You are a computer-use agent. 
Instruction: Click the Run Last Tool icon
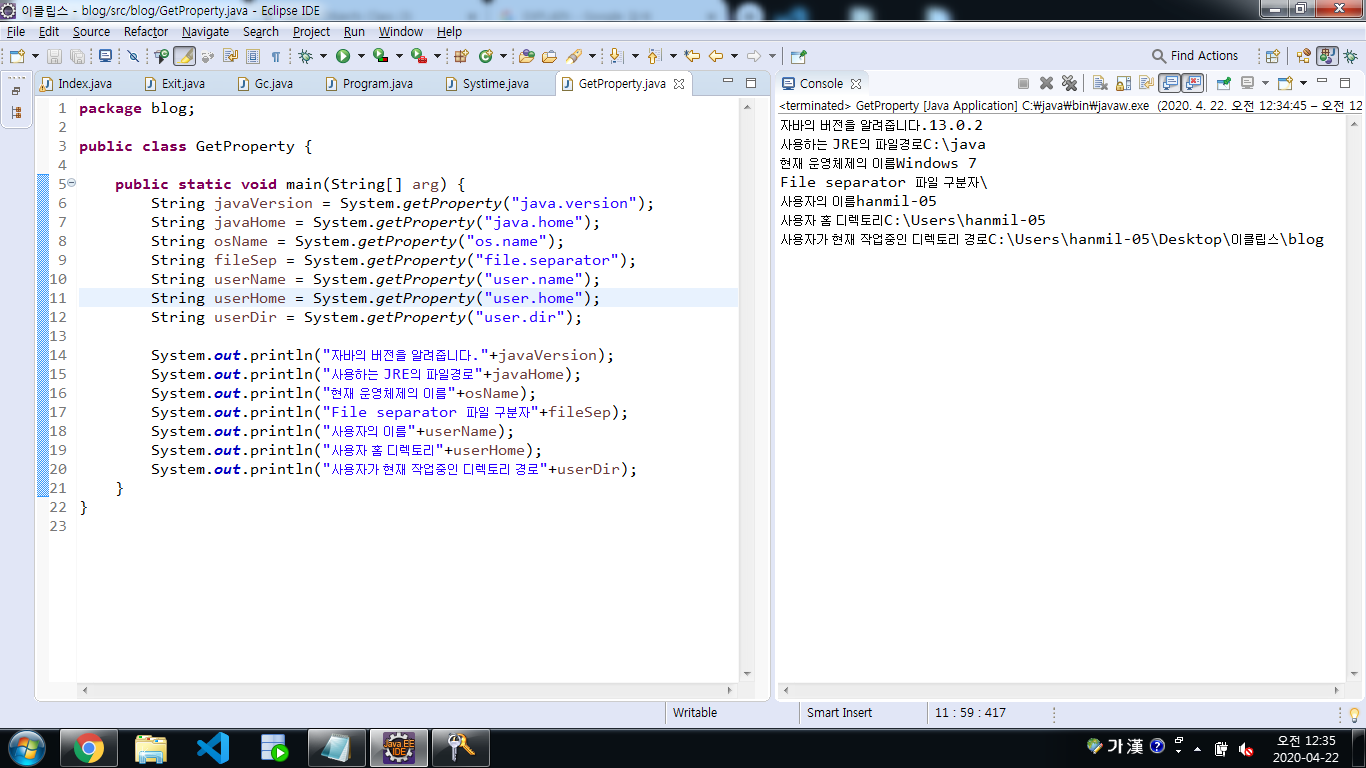pyautogui.click(x=419, y=56)
